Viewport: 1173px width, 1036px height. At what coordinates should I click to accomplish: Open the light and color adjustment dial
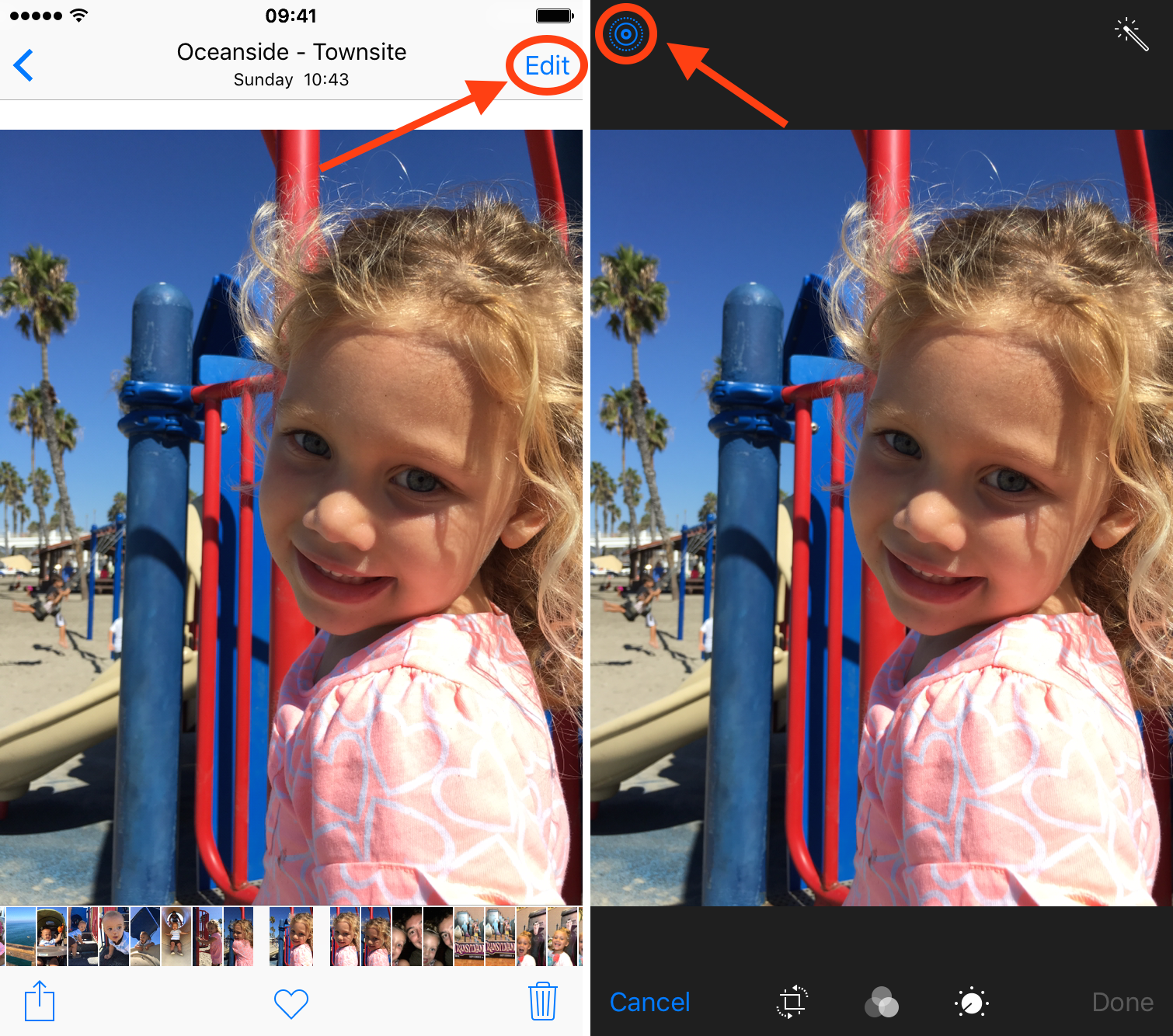click(x=971, y=1003)
